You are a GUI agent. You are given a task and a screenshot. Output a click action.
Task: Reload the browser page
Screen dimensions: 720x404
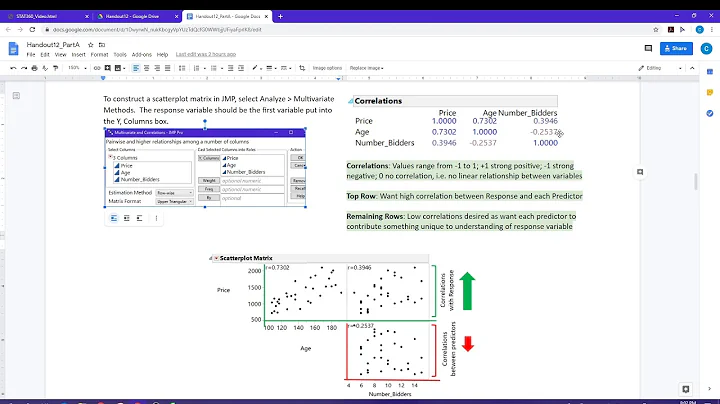32,29
